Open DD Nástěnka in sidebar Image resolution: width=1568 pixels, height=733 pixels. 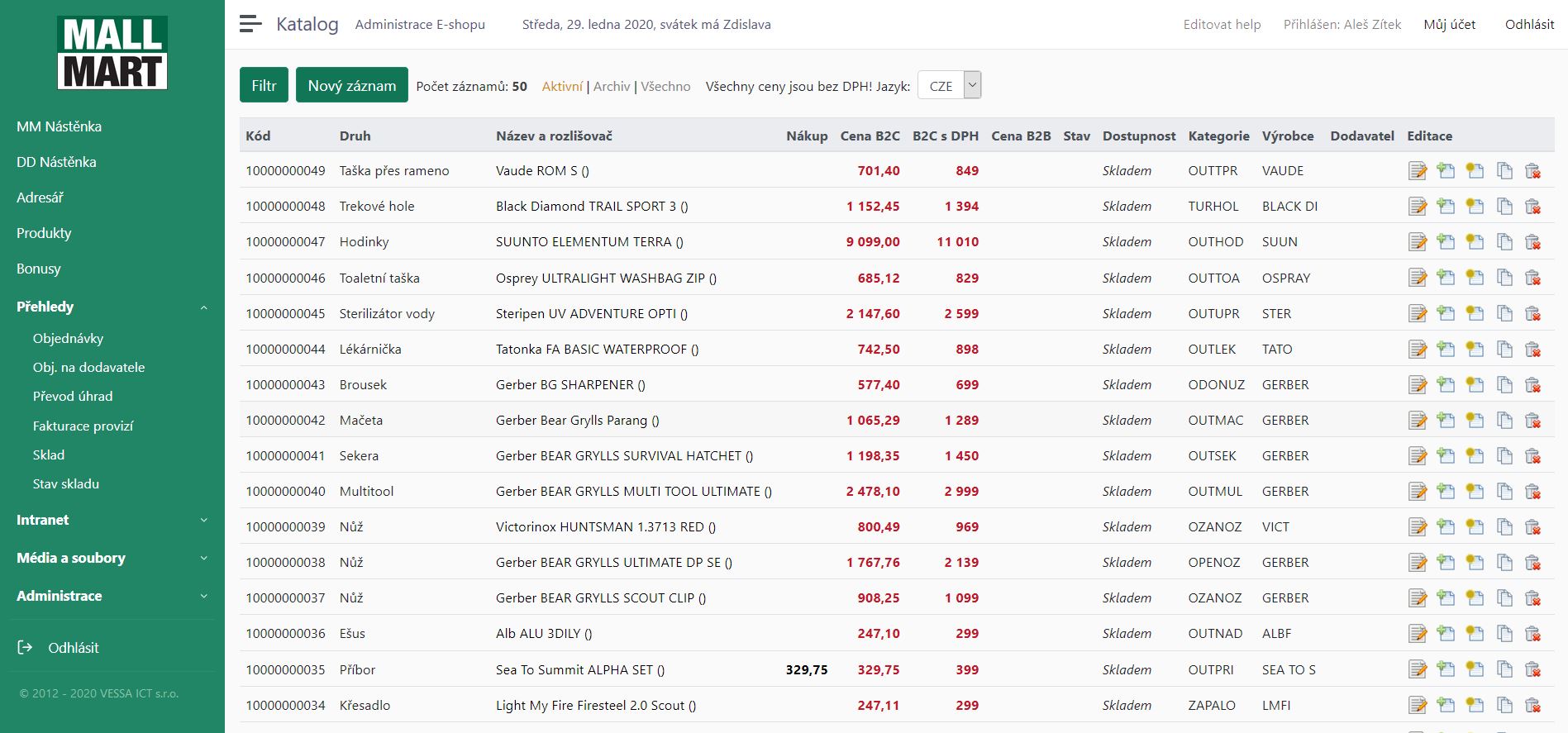coord(56,162)
